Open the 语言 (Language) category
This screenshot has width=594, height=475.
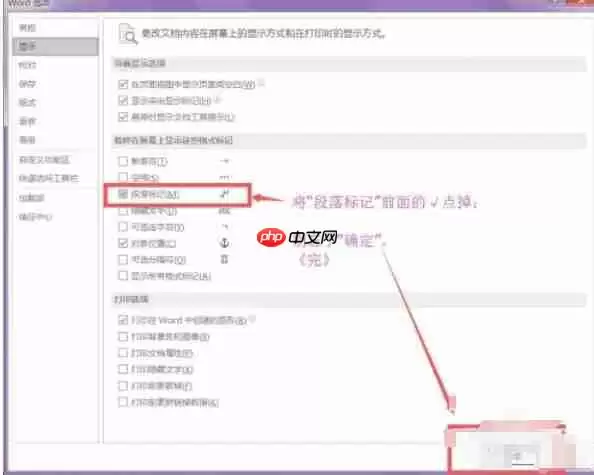27,122
